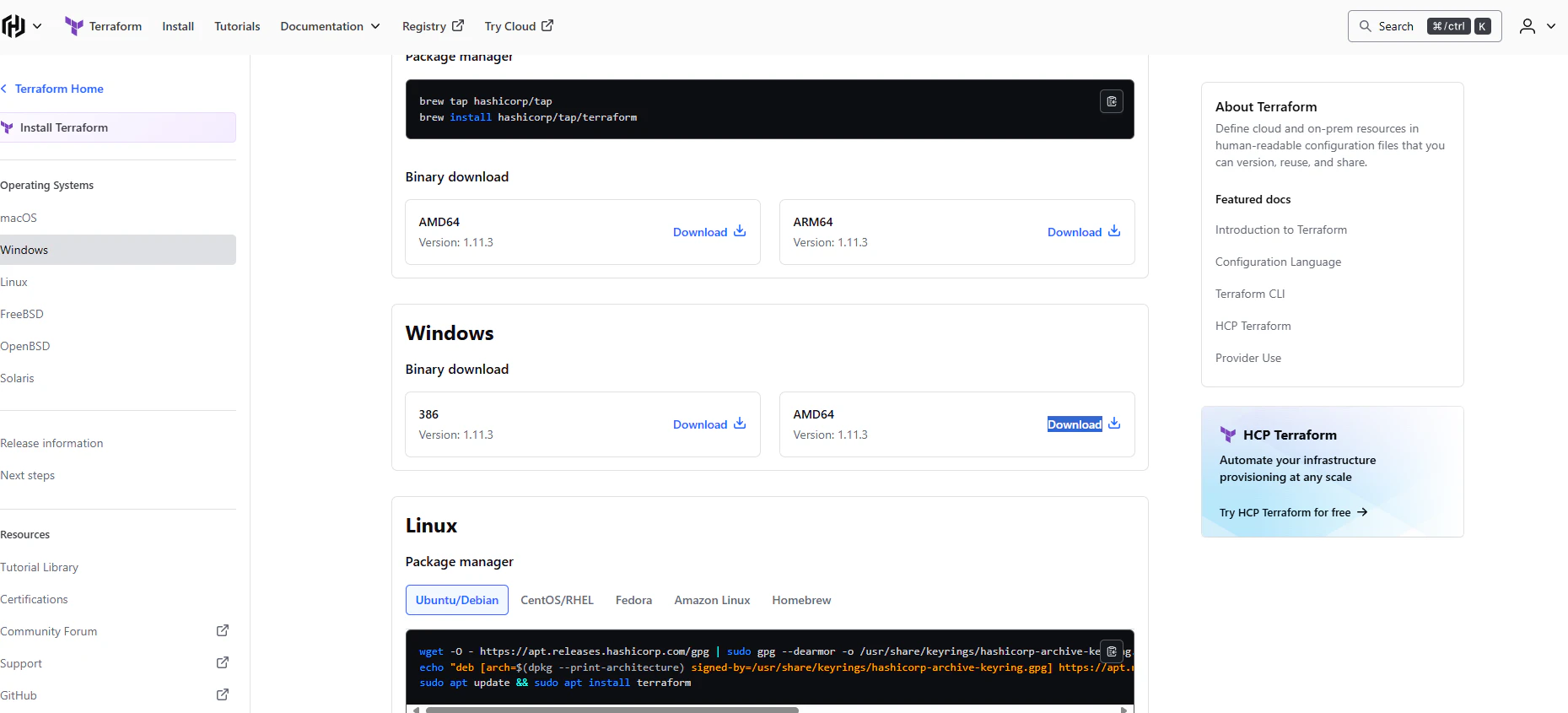Jump to FreeBSD in sidebar

(x=22, y=314)
